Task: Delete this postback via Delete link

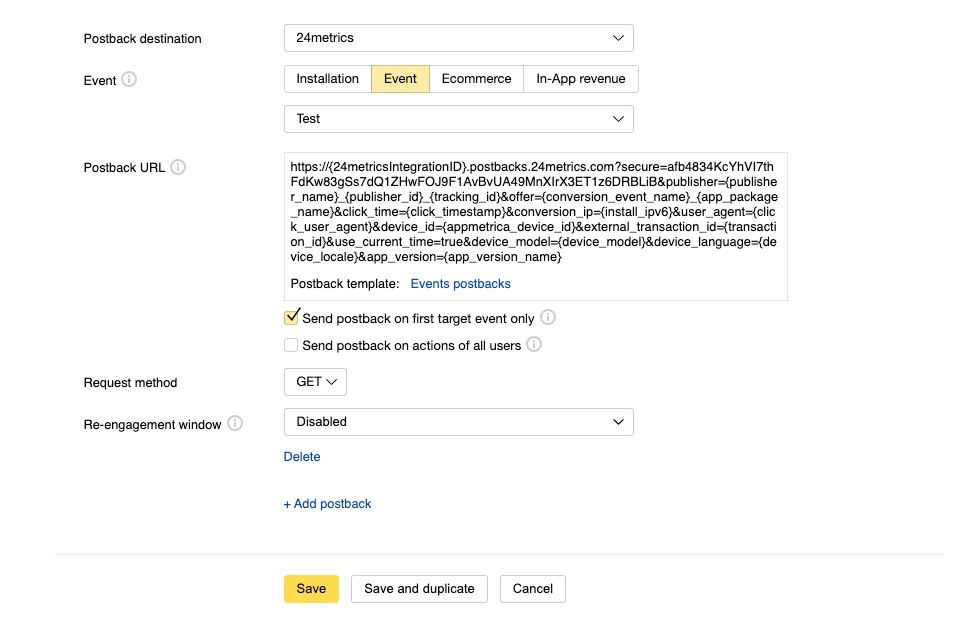Action: pos(302,457)
